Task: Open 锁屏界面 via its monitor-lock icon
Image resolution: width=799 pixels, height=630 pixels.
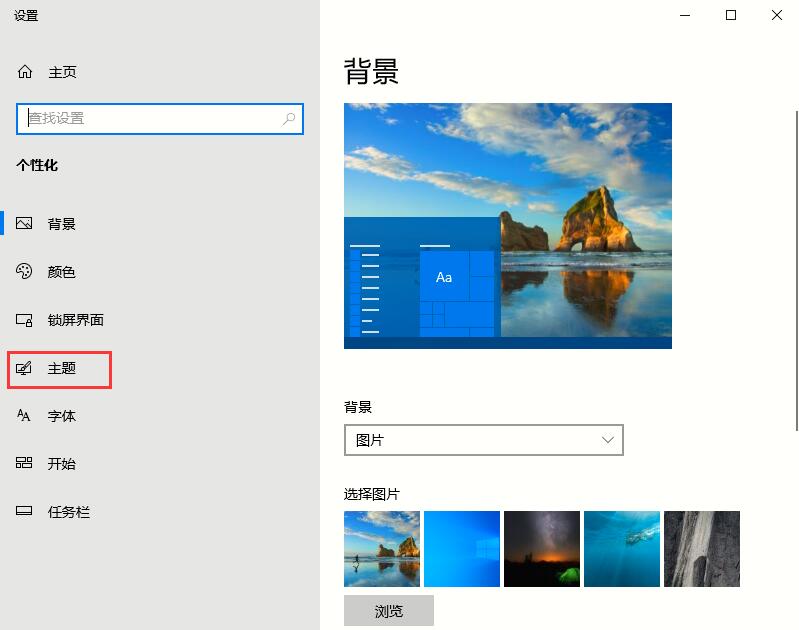Action: (25, 320)
